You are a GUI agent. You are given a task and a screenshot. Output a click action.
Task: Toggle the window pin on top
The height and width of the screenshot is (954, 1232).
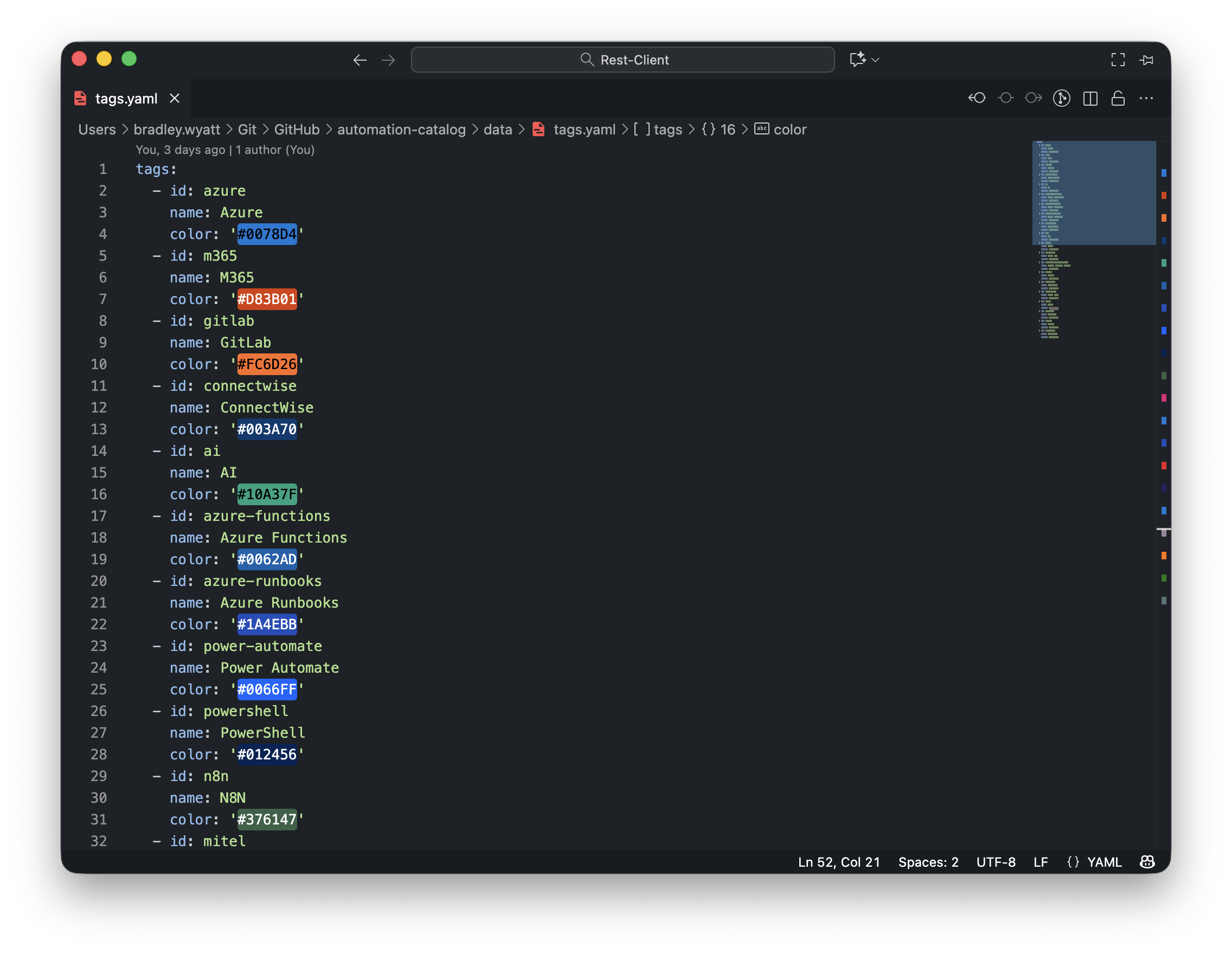tap(1146, 60)
